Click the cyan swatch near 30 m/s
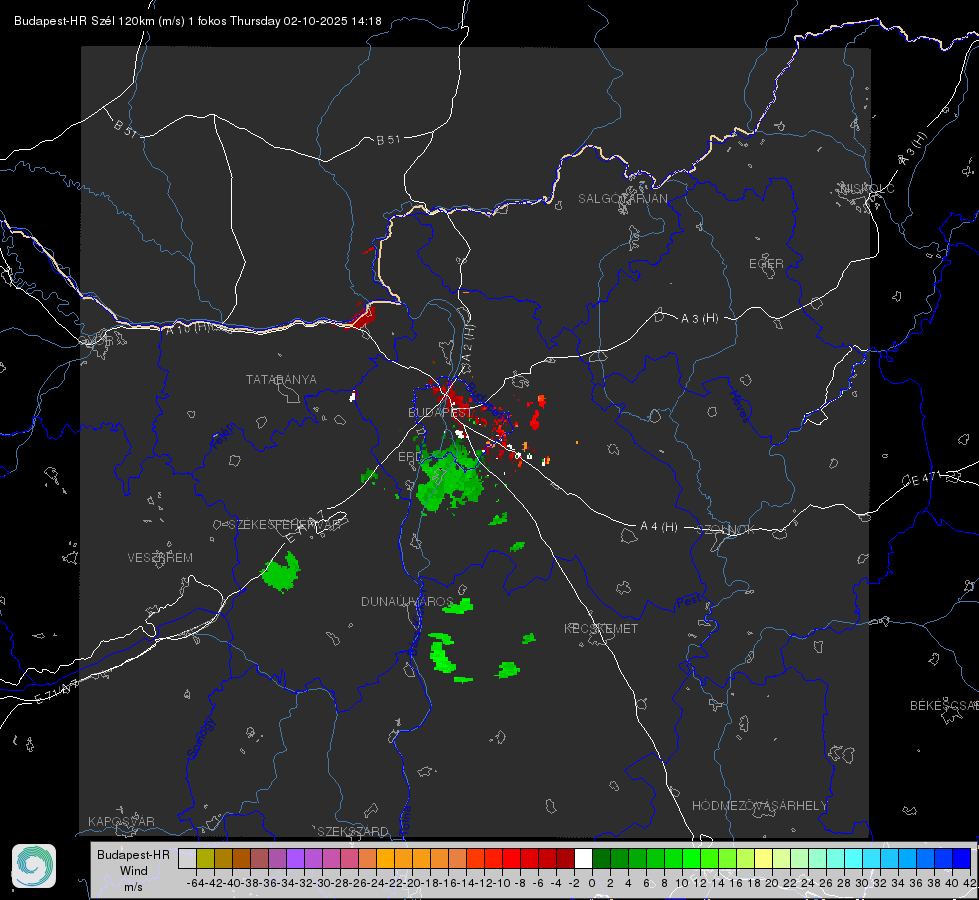The height and width of the screenshot is (900, 979). pyautogui.click(x=854, y=858)
